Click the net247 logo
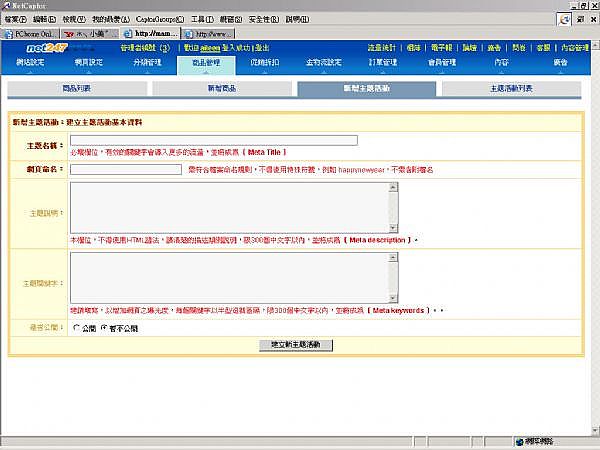Screen dimensions: 600x450 click(47, 47)
